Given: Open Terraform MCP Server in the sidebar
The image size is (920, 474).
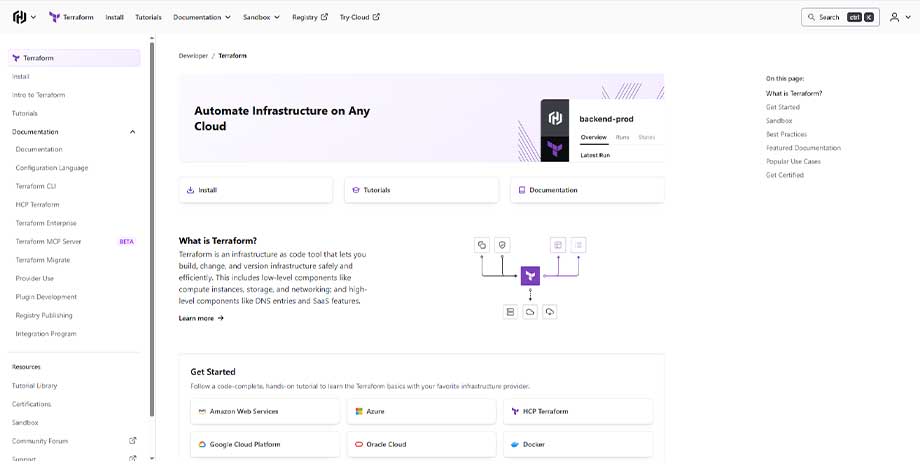Looking at the screenshot, I should (48, 242).
